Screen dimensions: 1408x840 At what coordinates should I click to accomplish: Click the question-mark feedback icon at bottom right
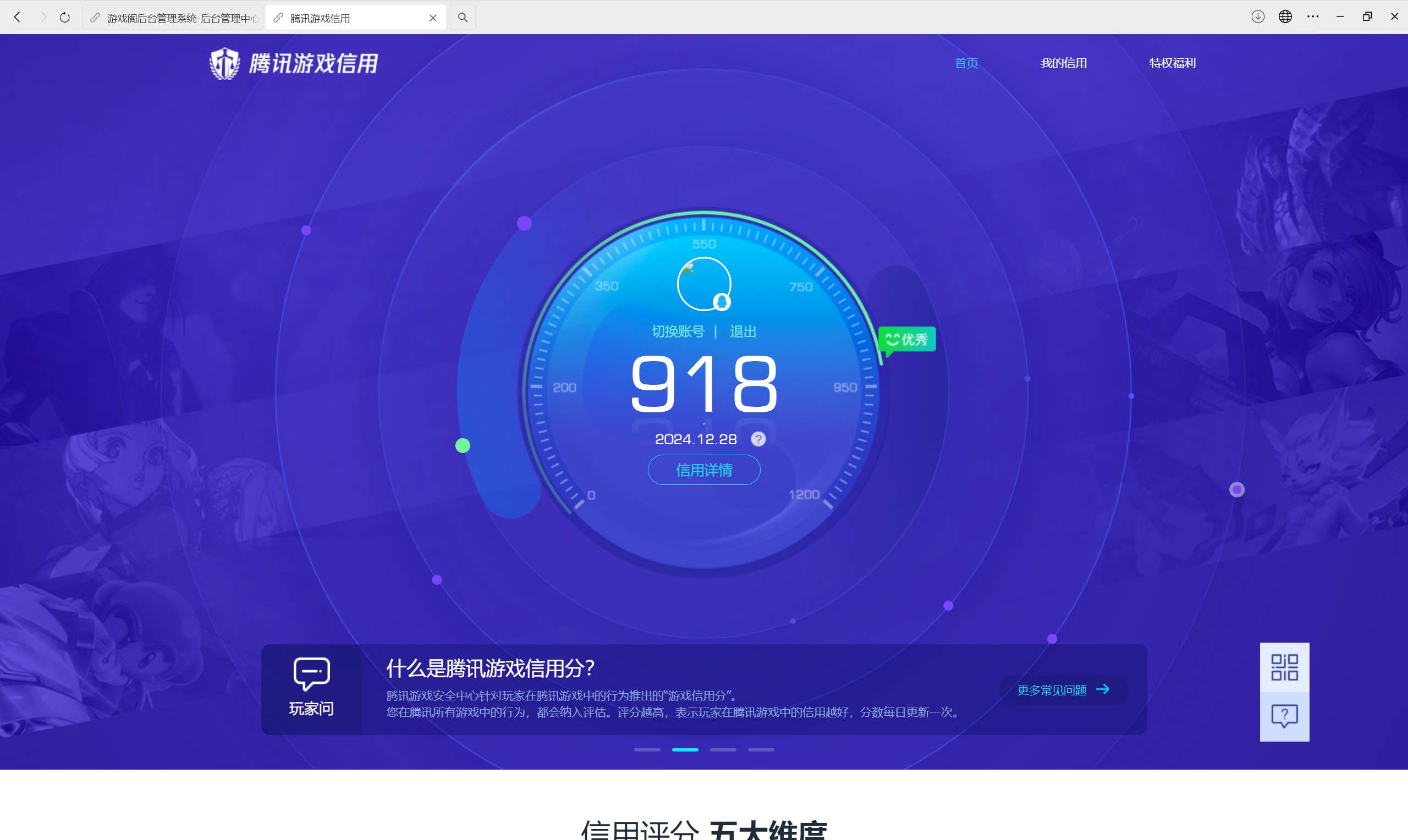1284,716
